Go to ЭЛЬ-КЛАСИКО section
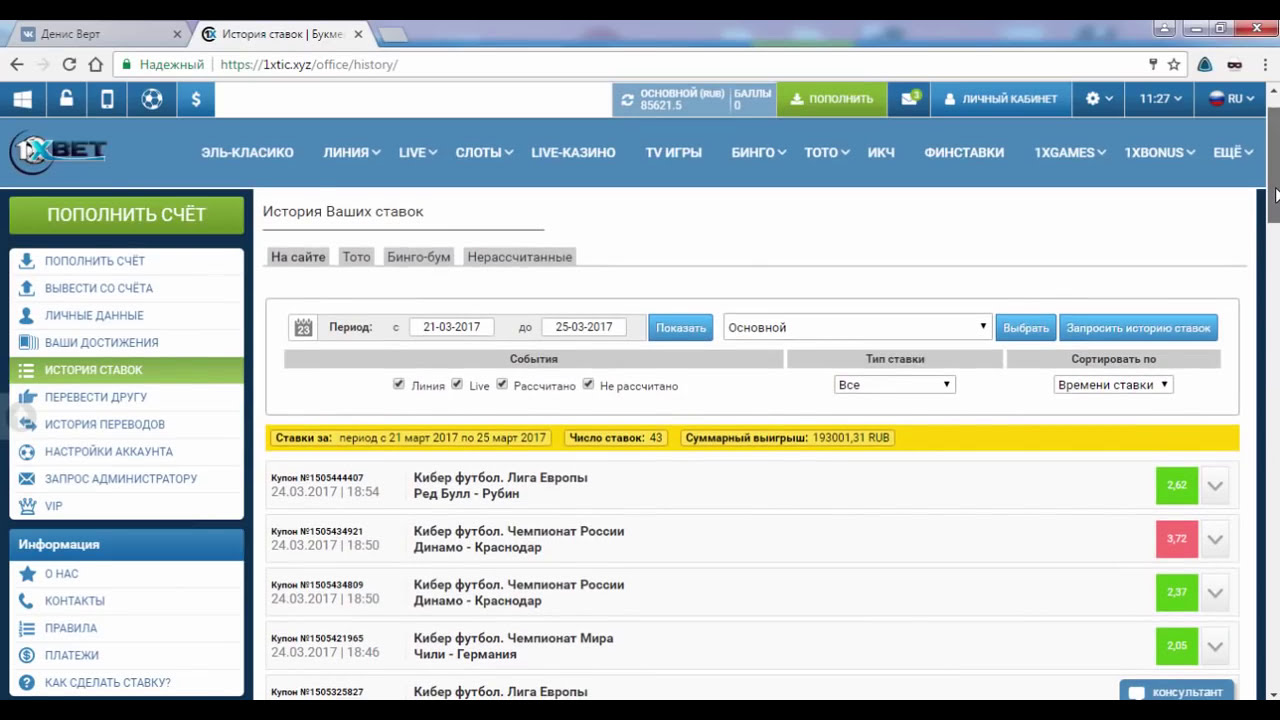 (247, 152)
